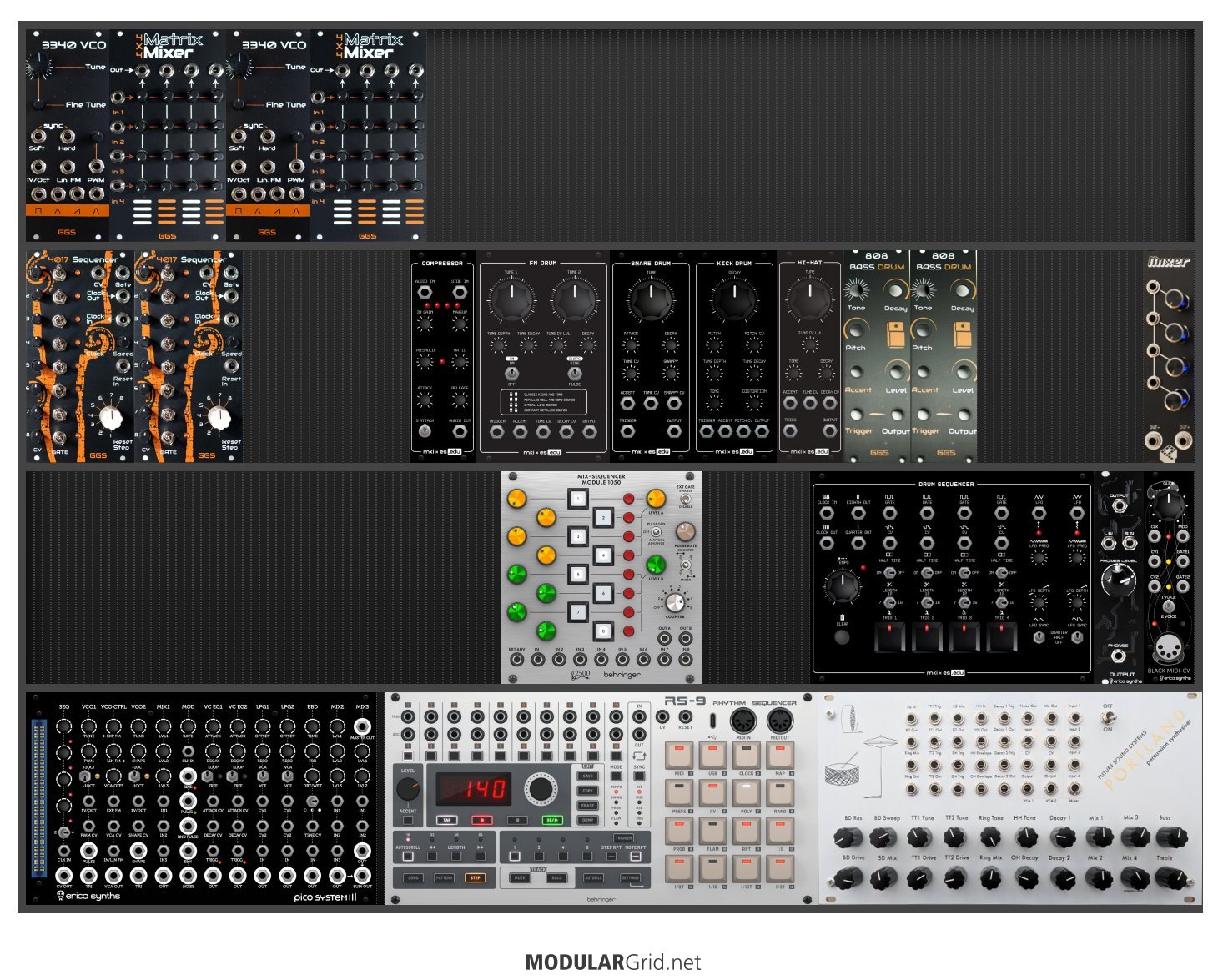Click the red record button on the RS-9
The image size is (1228, 980).
pyautogui.click(x=481, y=820)
